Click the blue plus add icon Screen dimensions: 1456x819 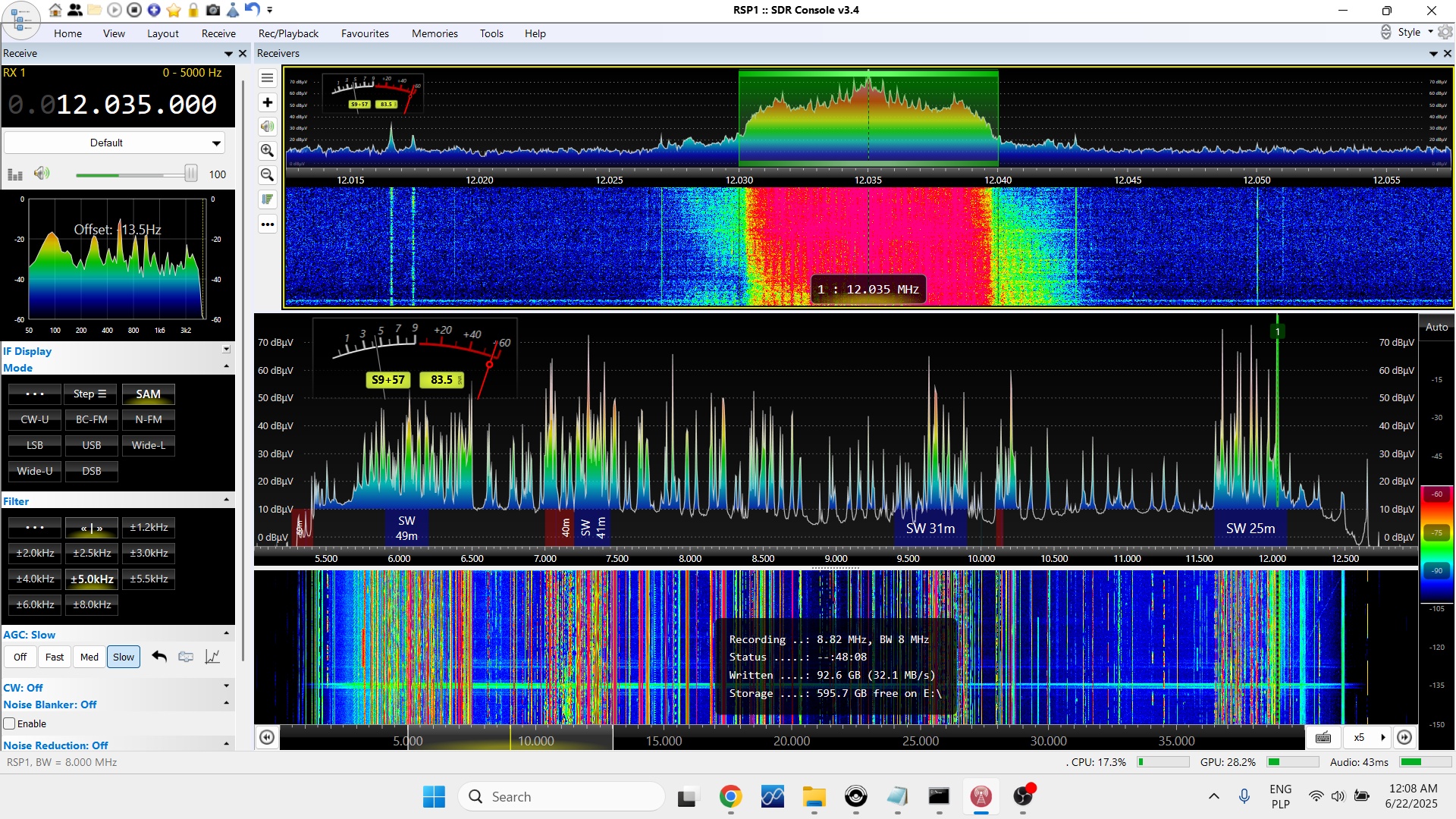(x=154, y=10)
